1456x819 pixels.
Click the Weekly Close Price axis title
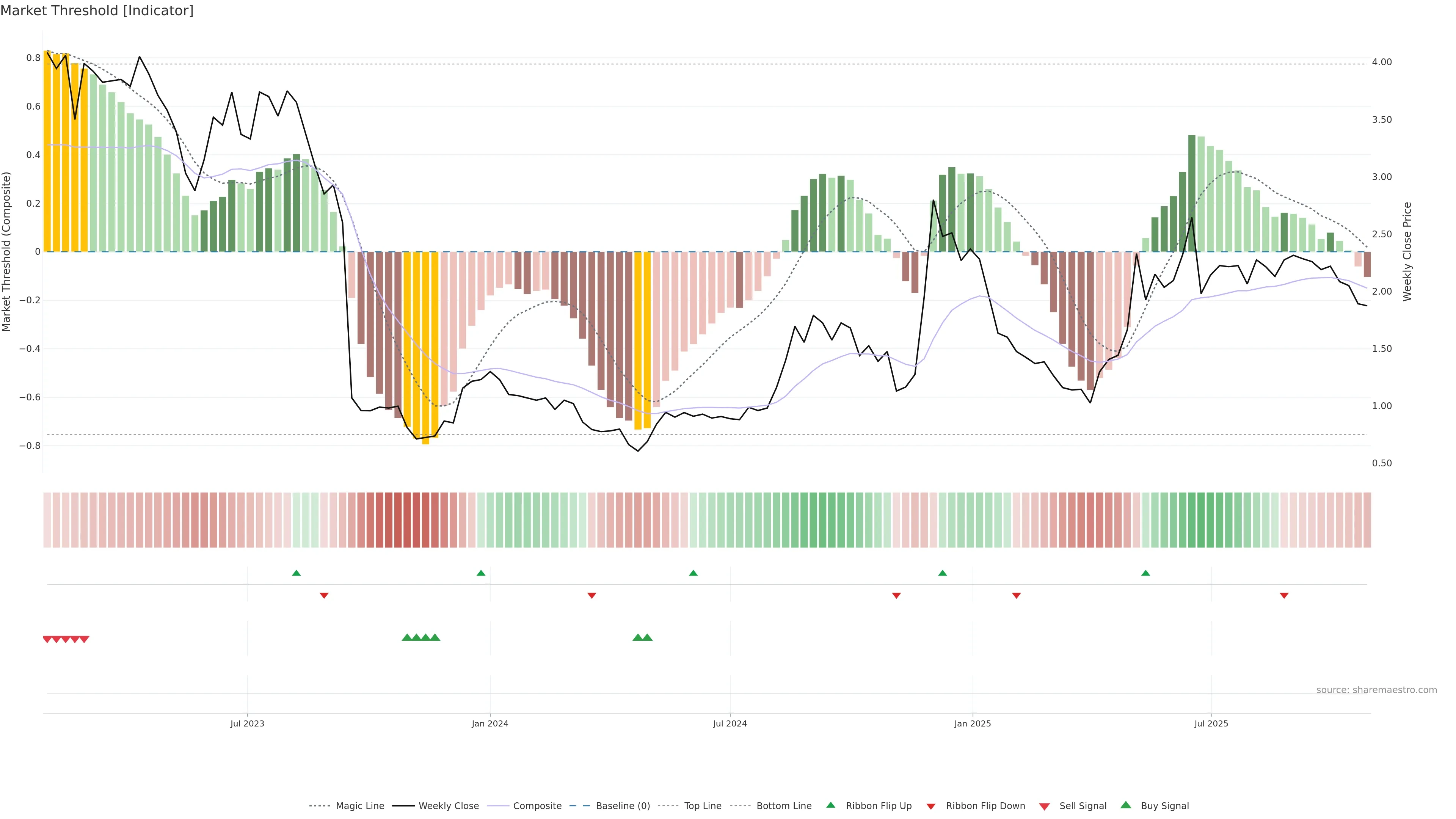coord(1407,251)
